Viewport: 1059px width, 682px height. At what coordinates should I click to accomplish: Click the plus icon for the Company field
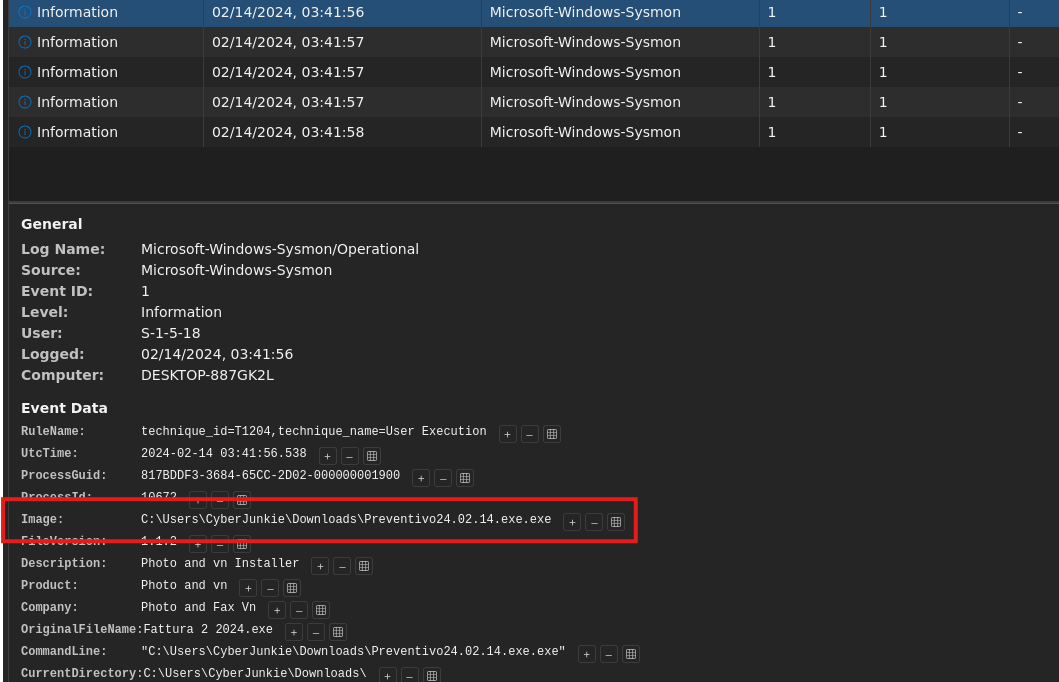277,610
